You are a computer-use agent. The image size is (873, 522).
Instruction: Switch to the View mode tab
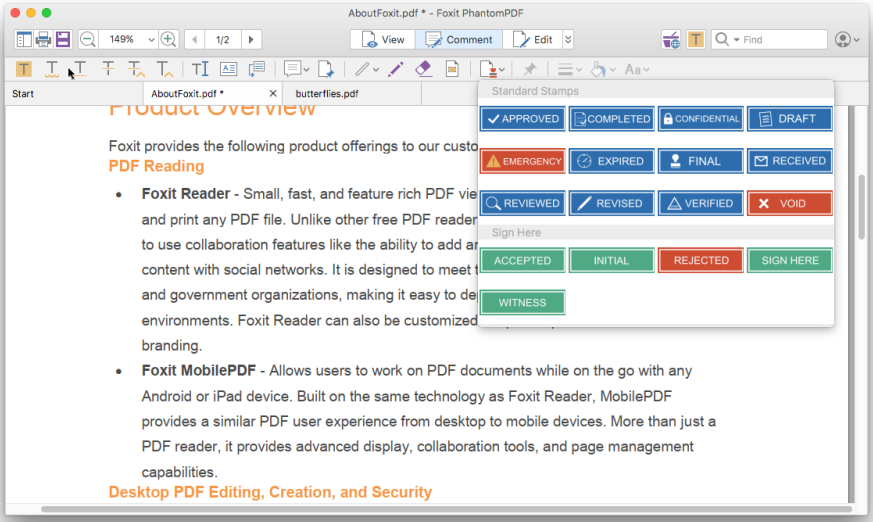(x=383, y=40)
